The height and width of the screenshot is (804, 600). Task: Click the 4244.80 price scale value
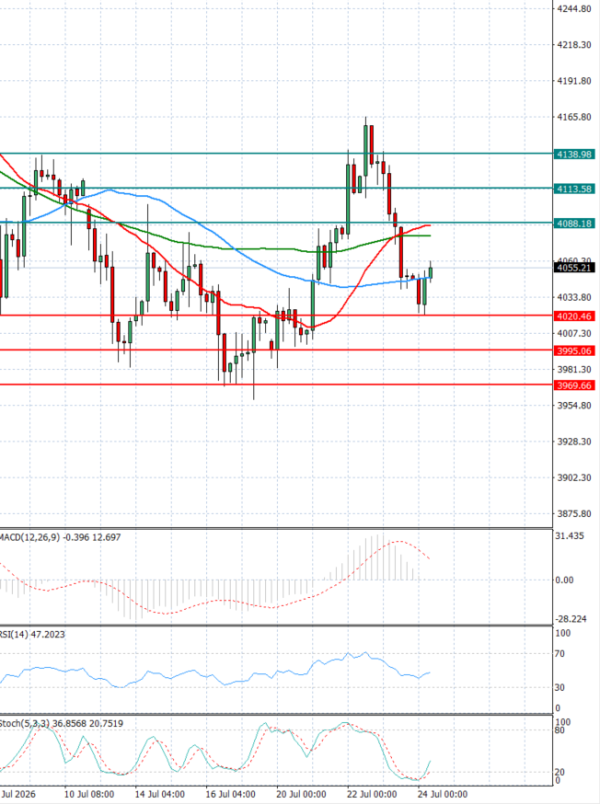point(574,9)
